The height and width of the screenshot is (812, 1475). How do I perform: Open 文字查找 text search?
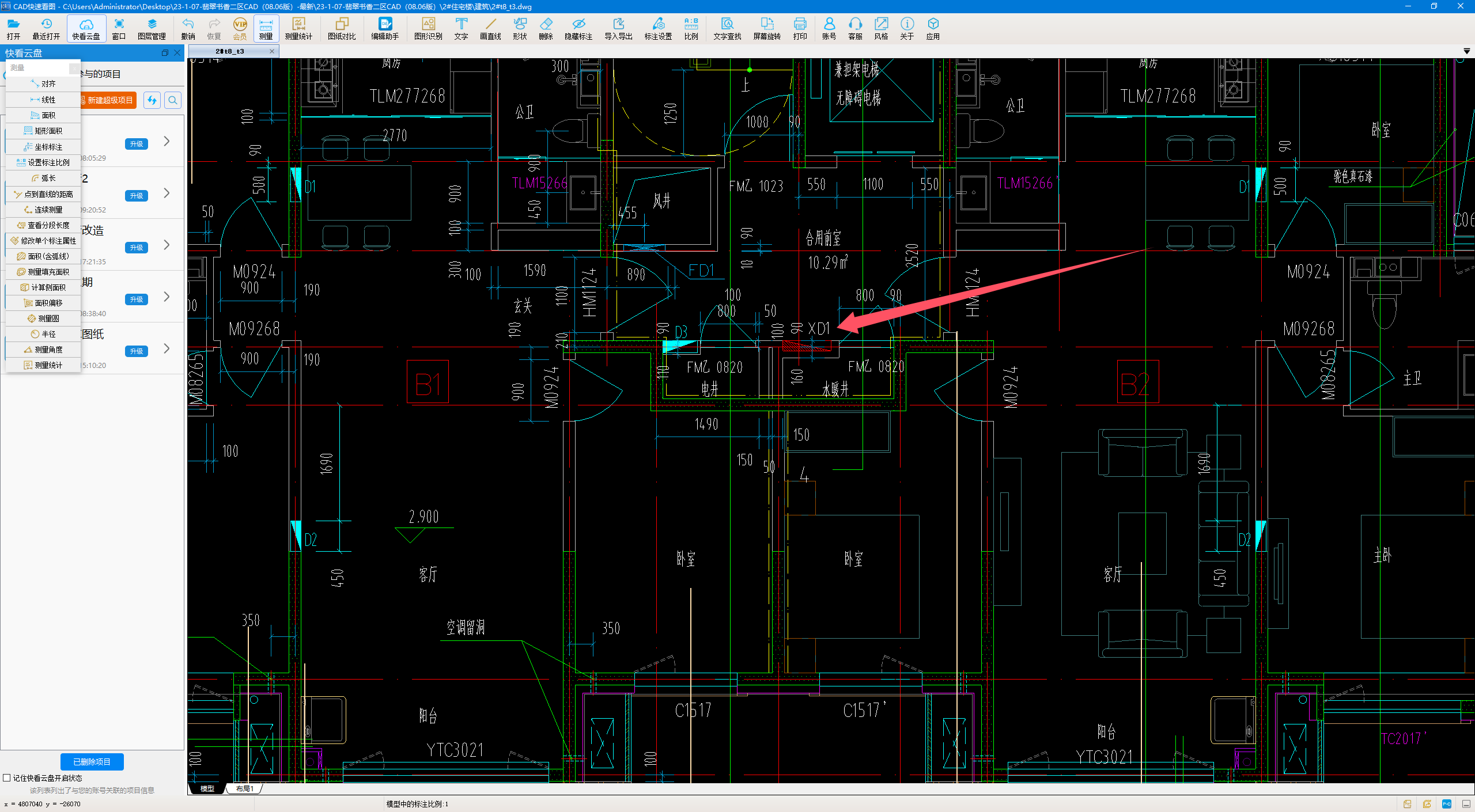pyautogui.click(x=727, y=28)
